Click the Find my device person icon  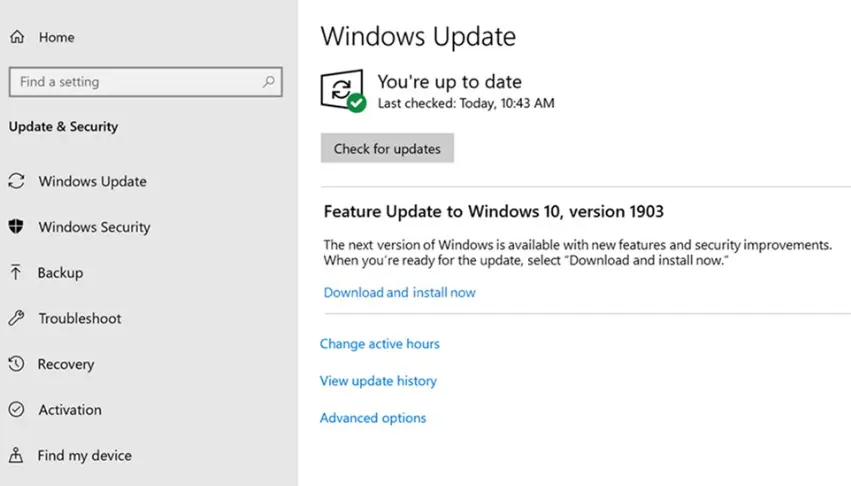(x=16, y=455)
